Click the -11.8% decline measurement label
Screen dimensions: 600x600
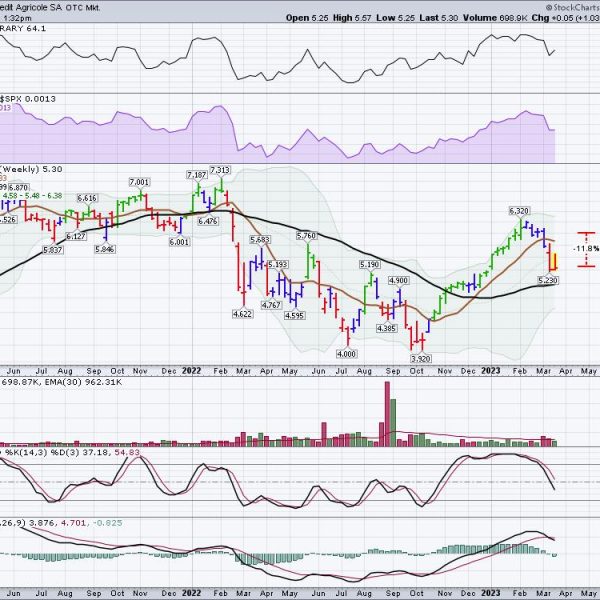tap(586, 249)
